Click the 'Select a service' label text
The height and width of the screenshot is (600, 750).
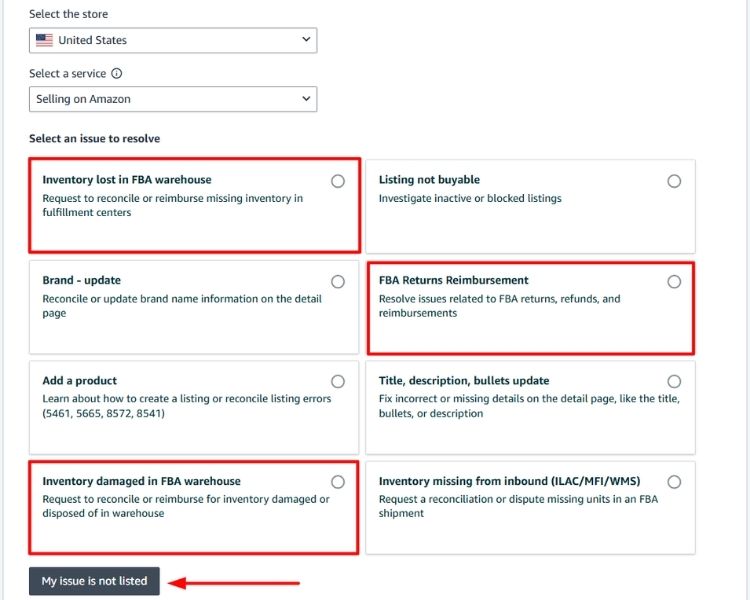pos(67,73)
